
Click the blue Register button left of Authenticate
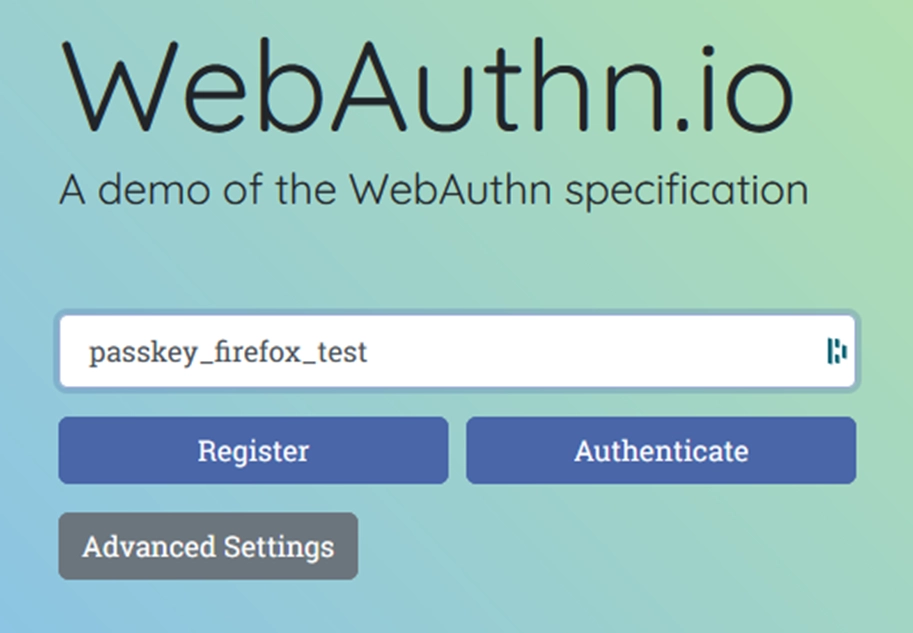253,450
